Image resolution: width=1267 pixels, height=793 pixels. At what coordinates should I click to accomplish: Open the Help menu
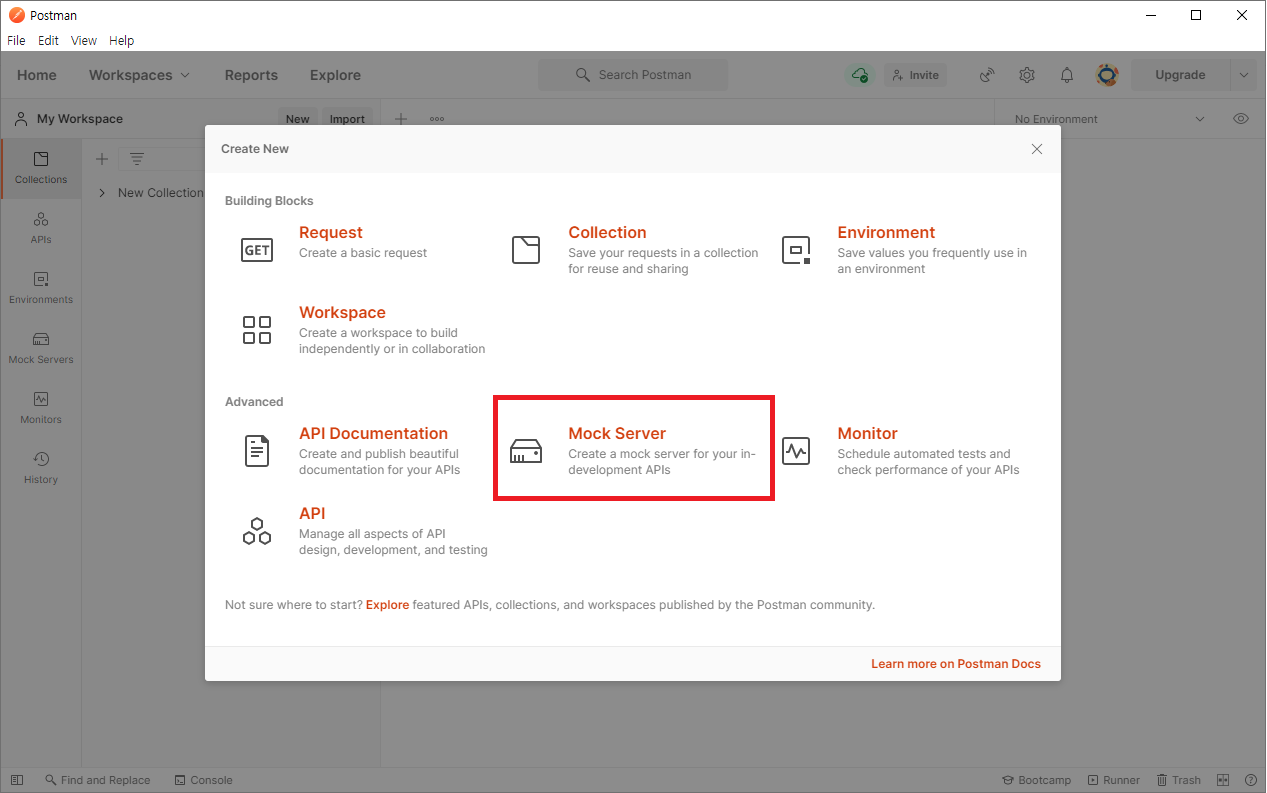(x=121, y=41)
